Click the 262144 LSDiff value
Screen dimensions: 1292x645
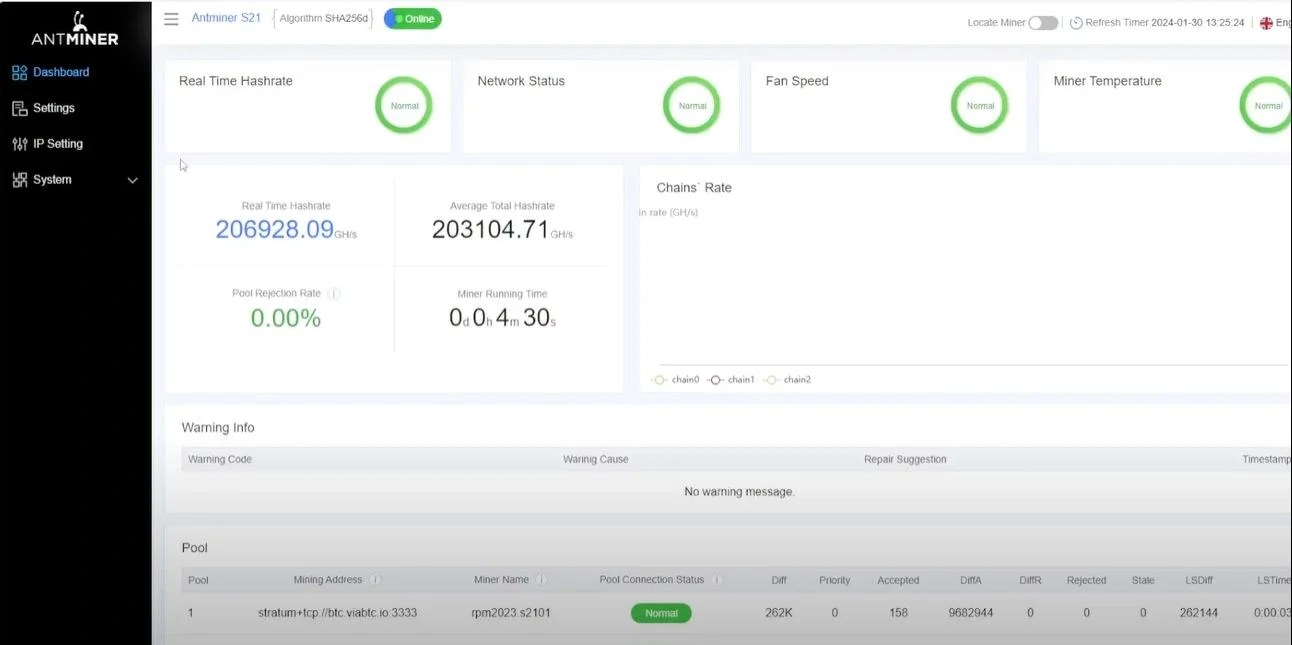click(1199, 613)
